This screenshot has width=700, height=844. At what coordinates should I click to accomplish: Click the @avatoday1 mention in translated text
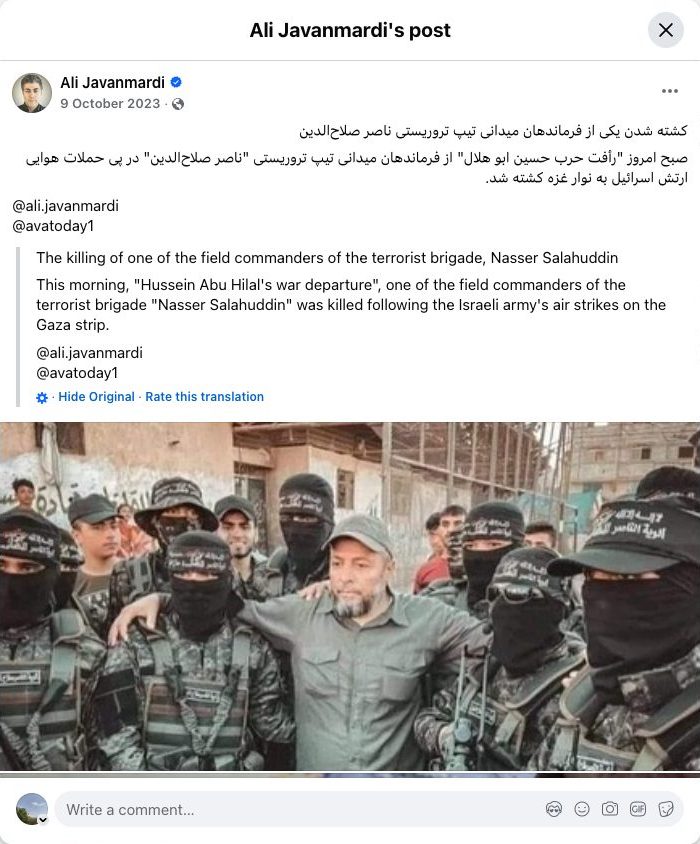tap(77, 373)
